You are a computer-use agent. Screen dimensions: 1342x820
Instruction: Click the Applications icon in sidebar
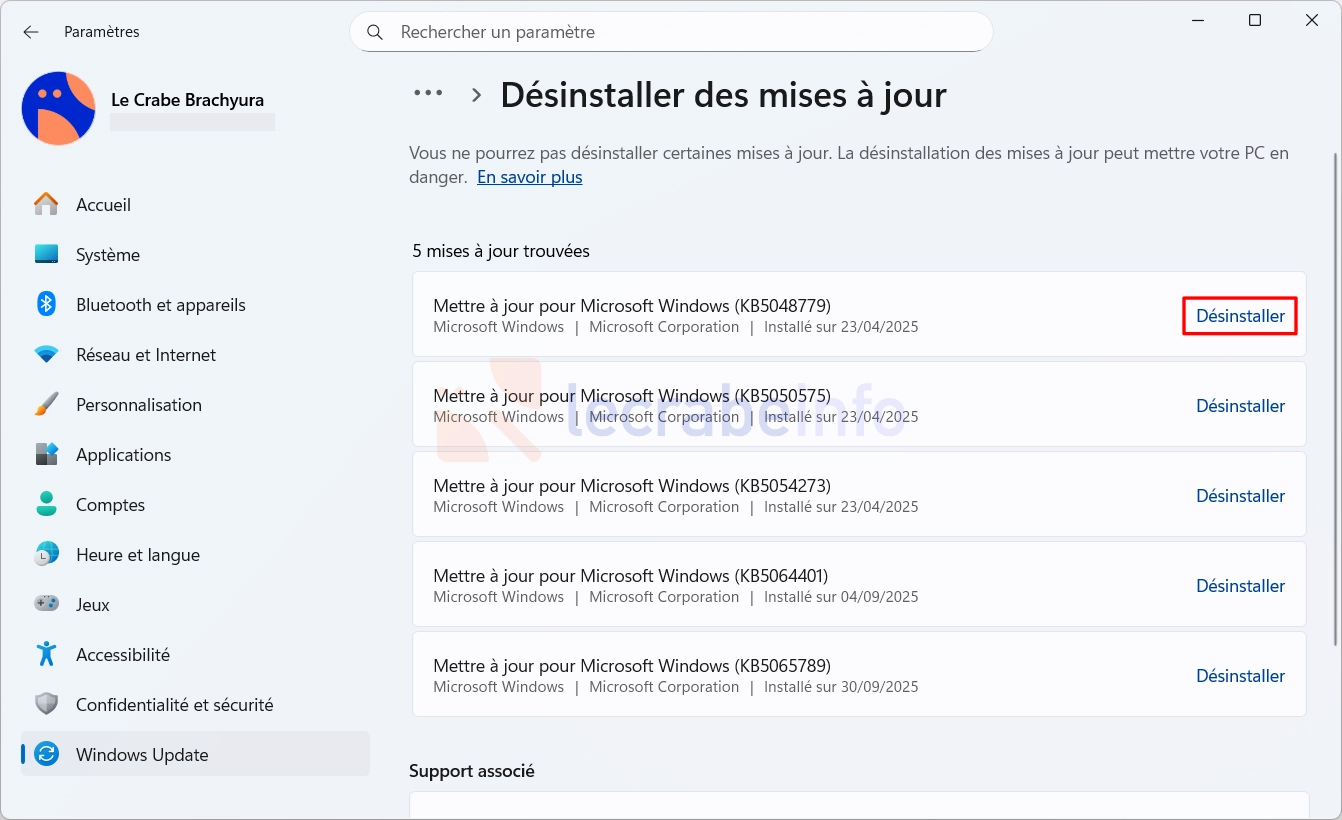click(x=46, y=455)
